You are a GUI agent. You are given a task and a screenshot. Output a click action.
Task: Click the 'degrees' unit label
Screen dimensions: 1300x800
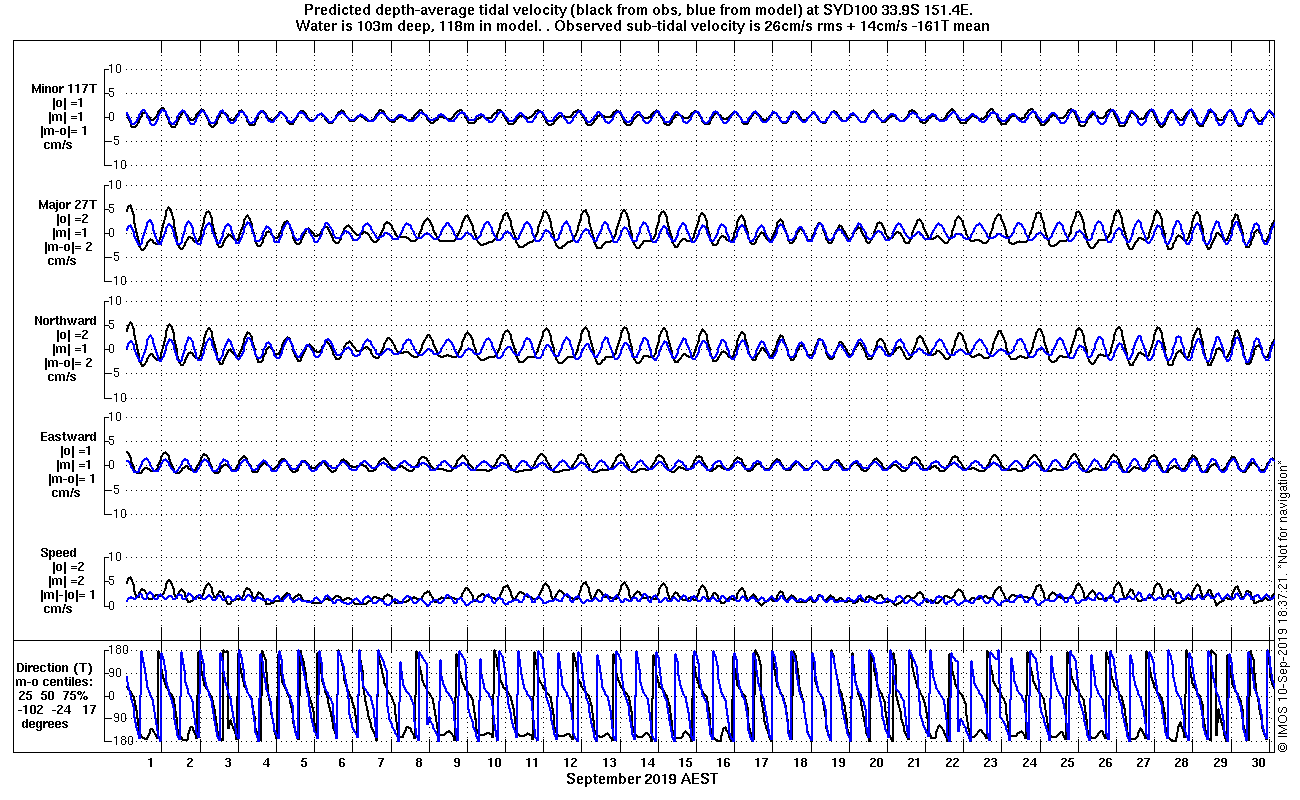[45, 724]
